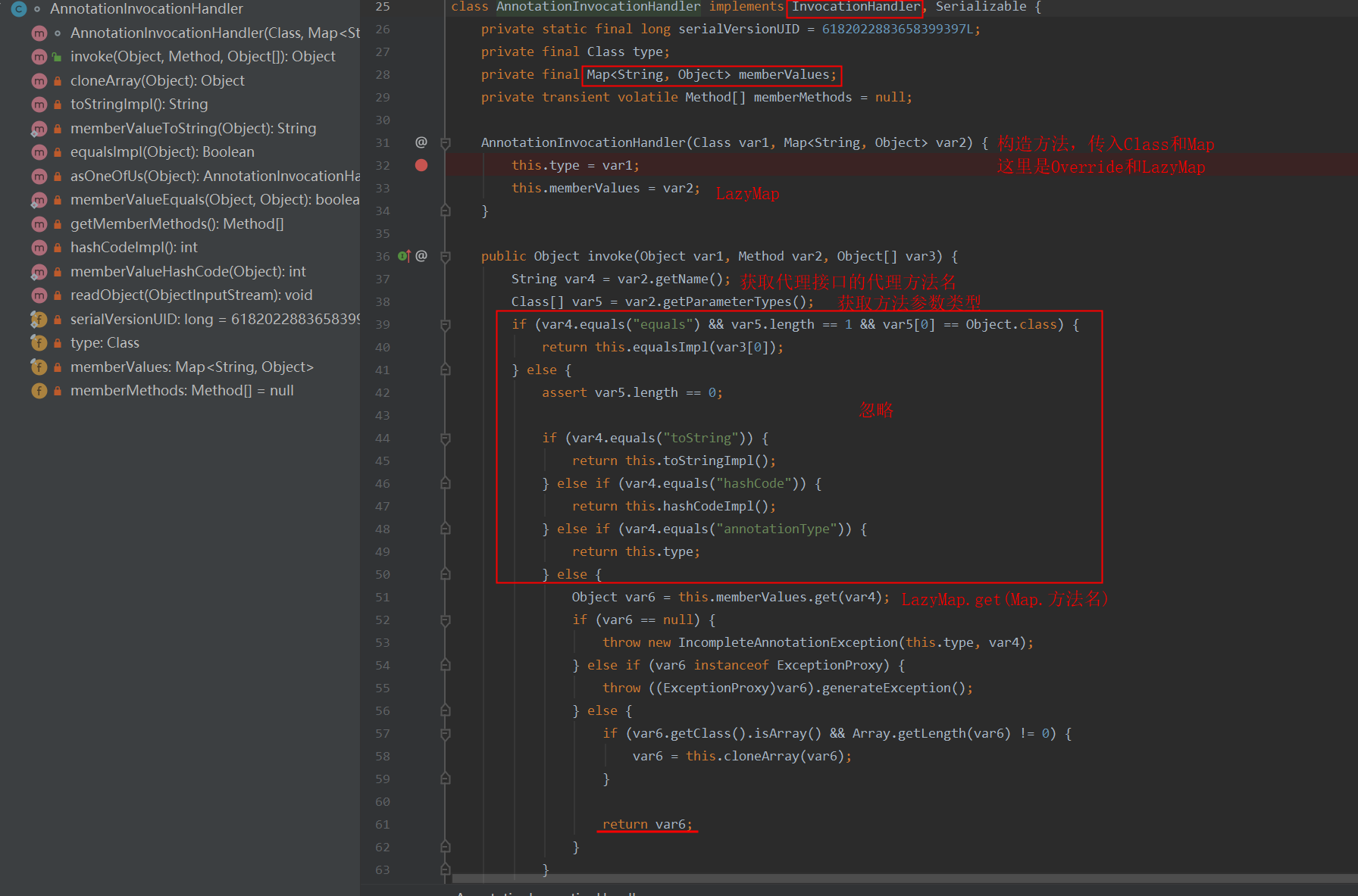
Task: Click the @ gutter icon on line 31
Action: click(x=421, y=142)
